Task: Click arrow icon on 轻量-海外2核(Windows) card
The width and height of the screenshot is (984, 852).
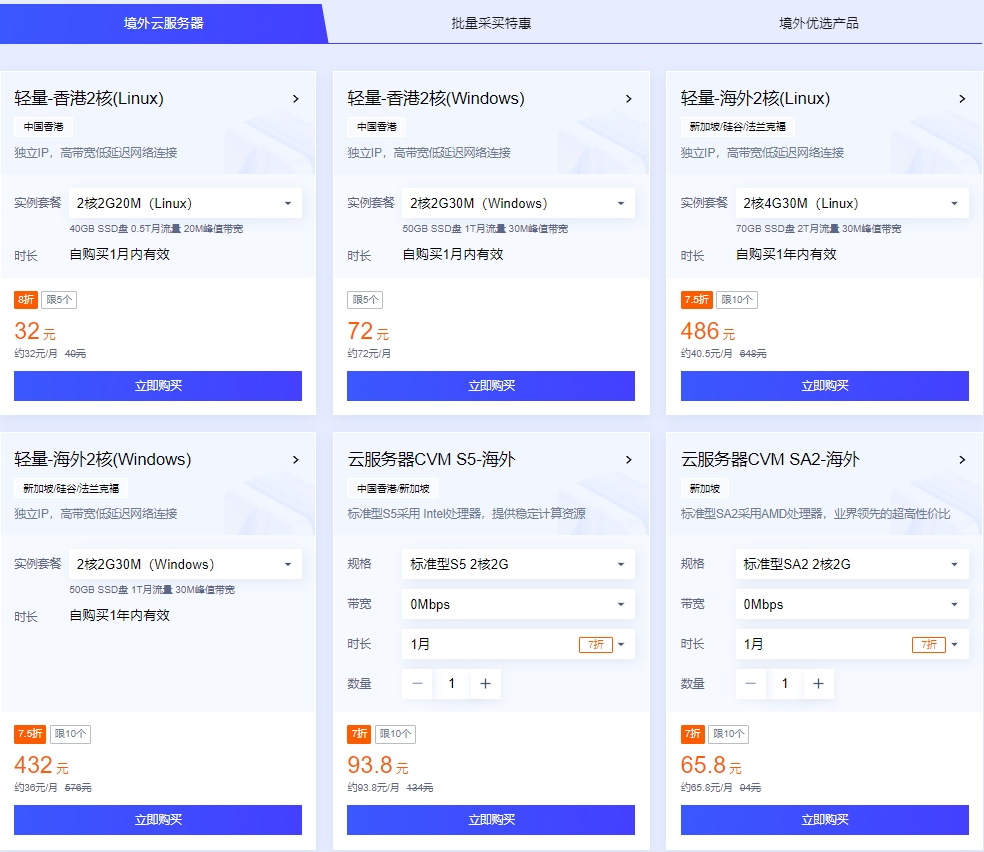Action: (295, 458)
